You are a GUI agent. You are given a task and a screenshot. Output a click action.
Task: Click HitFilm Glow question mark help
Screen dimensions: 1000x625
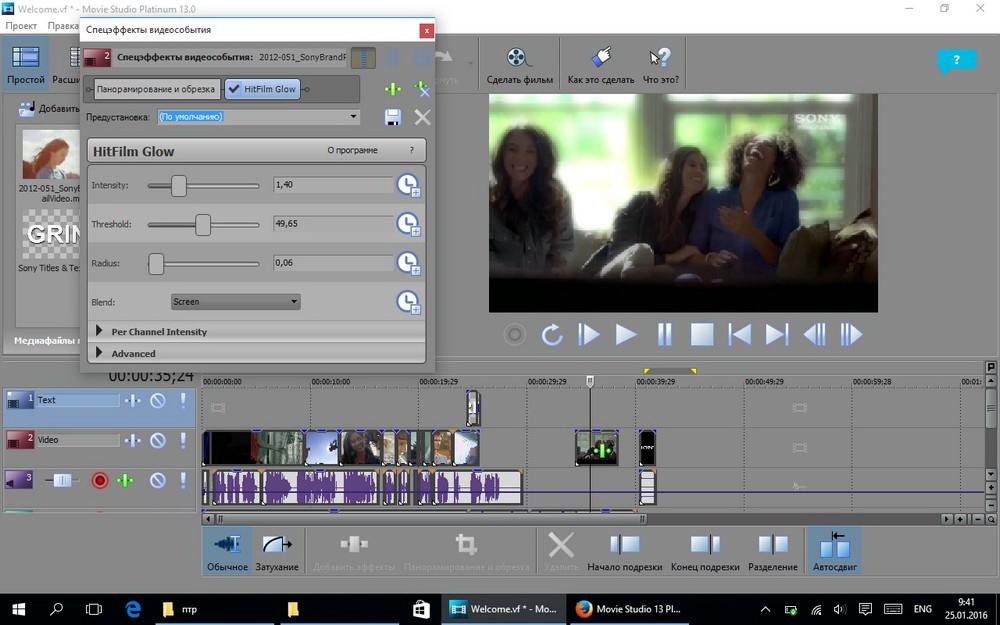pyautogui.click(x=411, y=151)
